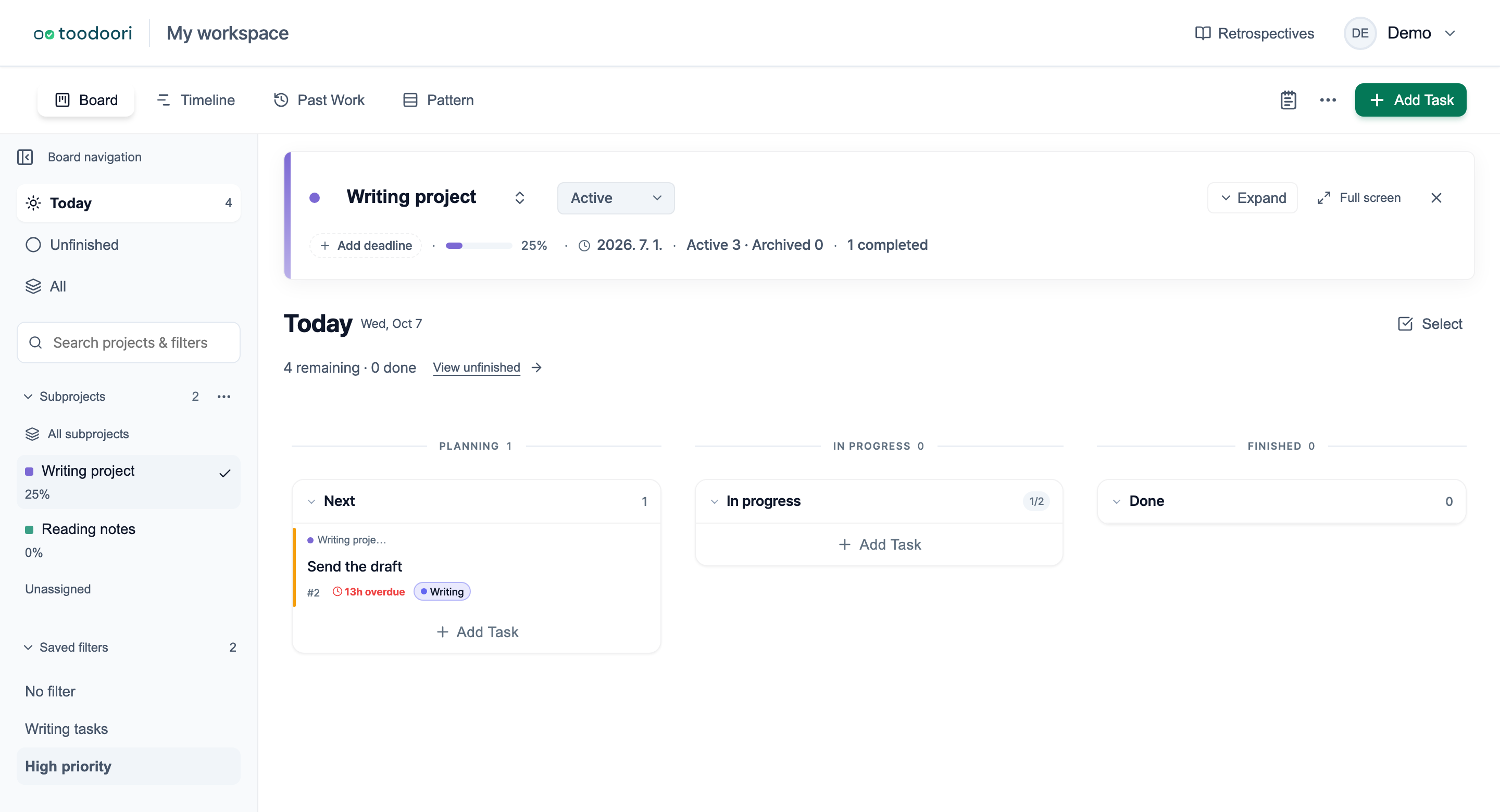Viewport: 1500px width, 812px height.
Task: Click the green Add Task button
Action: coord(1410,100)
